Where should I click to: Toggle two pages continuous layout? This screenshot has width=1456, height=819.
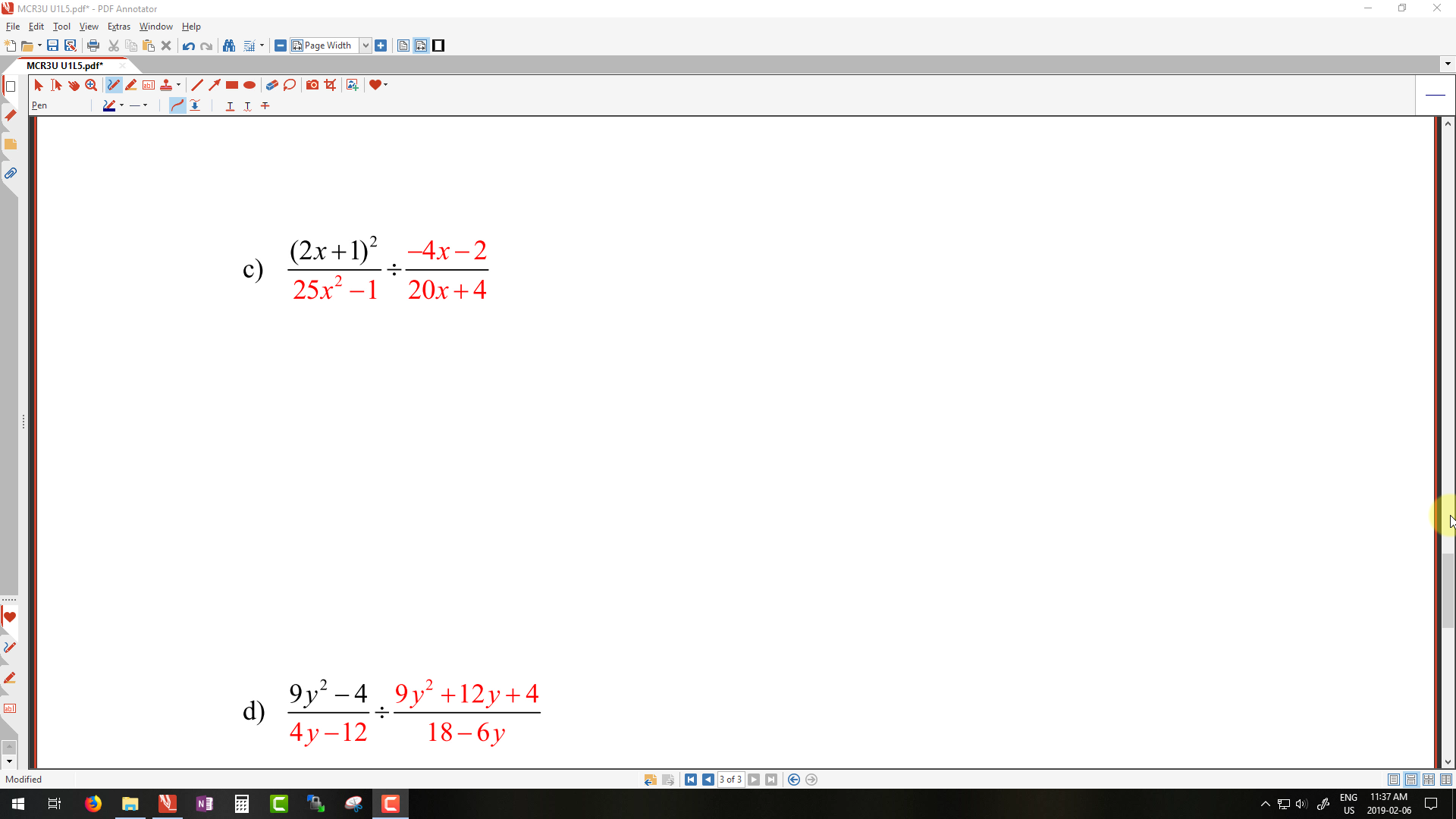pyautogui.click(x=1446, y=780)
